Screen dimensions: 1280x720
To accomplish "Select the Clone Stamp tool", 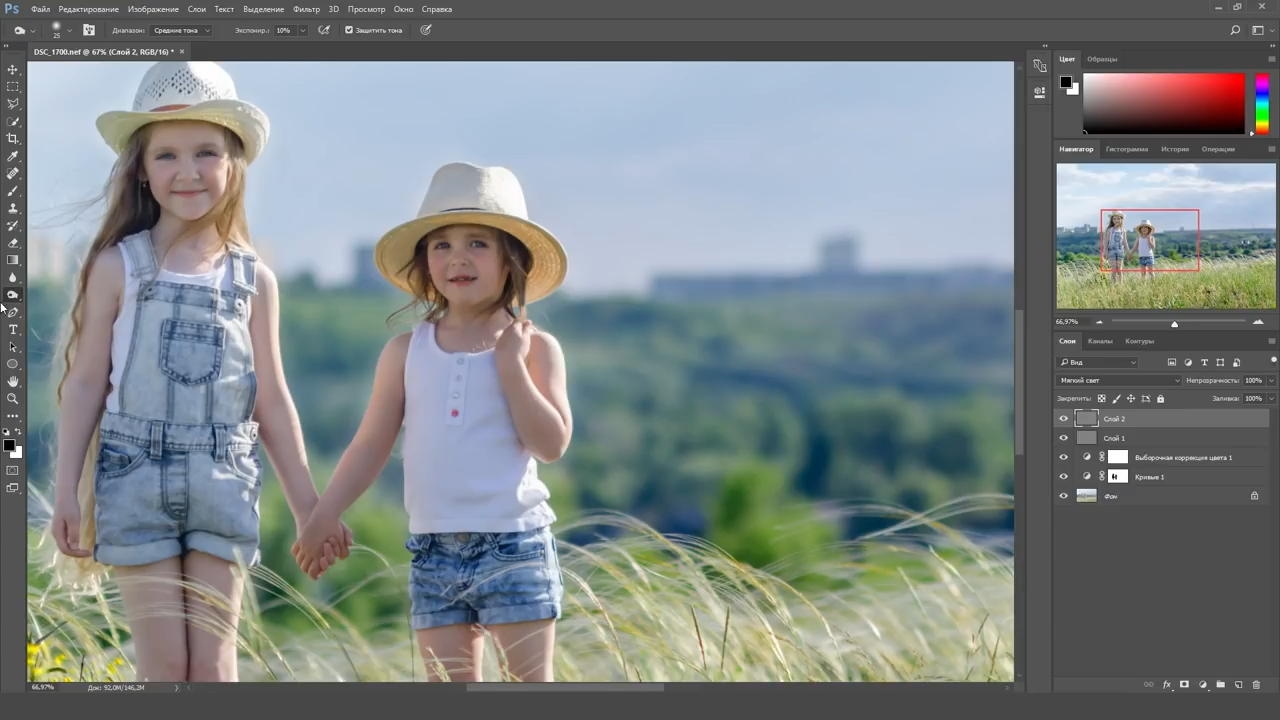I will (13, 208).
